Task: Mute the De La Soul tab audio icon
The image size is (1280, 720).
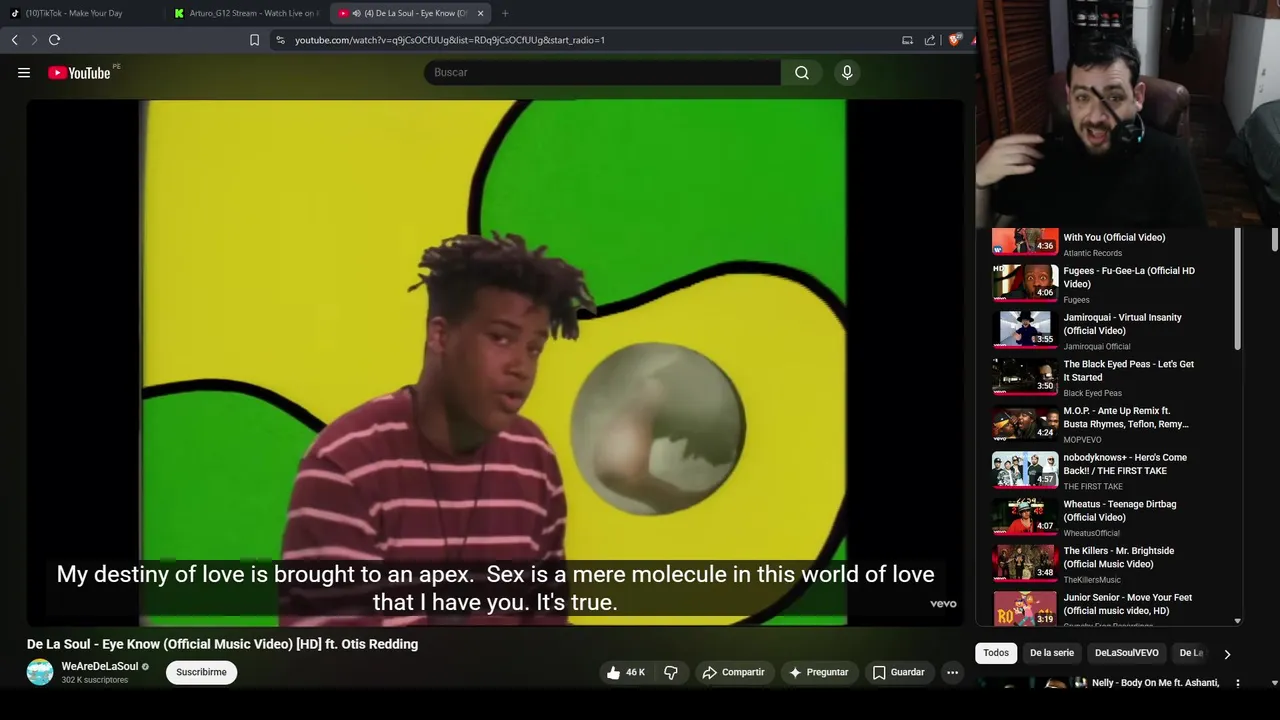Action: coord(357,13)
